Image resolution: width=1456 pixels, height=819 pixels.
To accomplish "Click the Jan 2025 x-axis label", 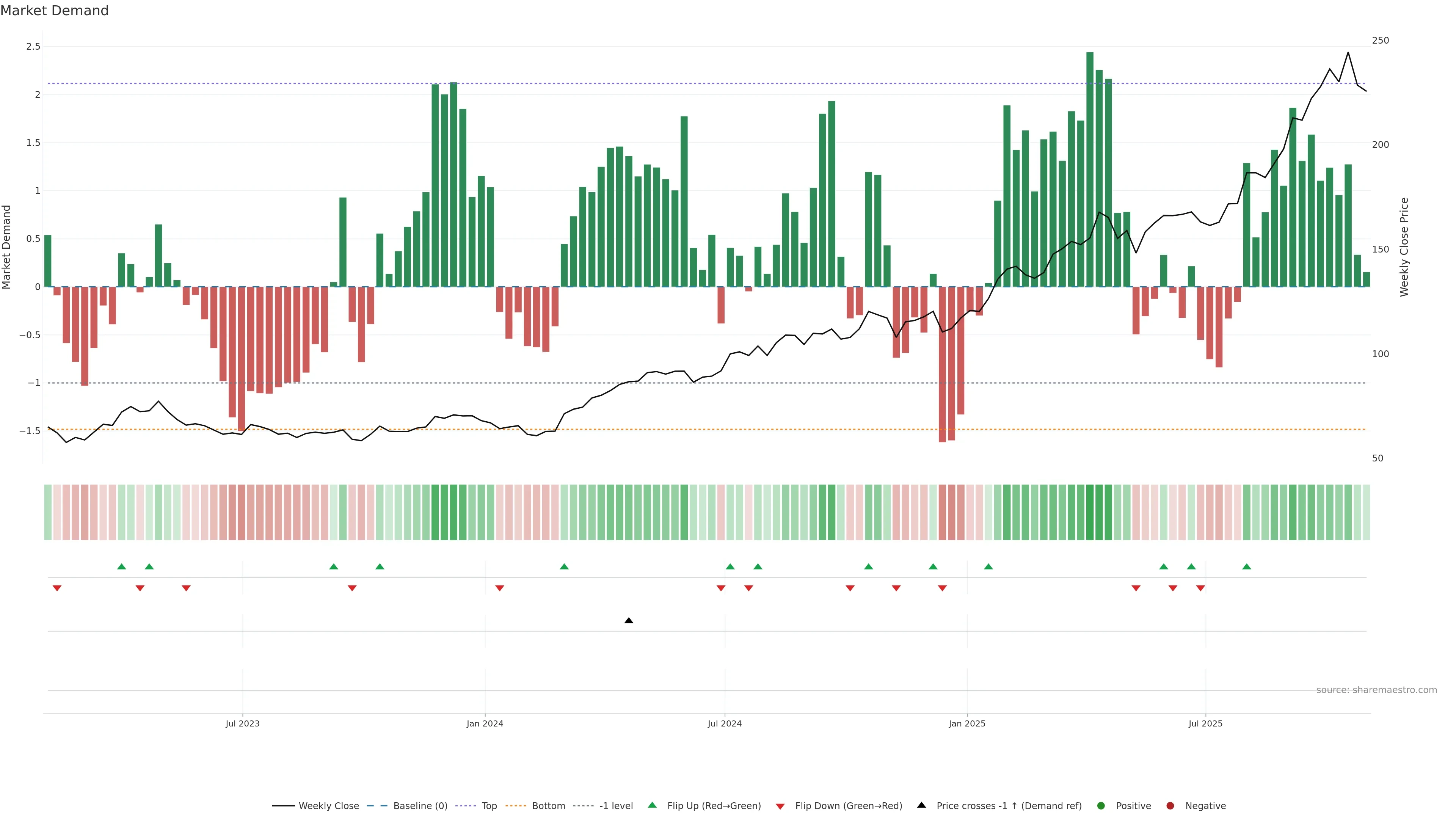I will click(966, 723).
